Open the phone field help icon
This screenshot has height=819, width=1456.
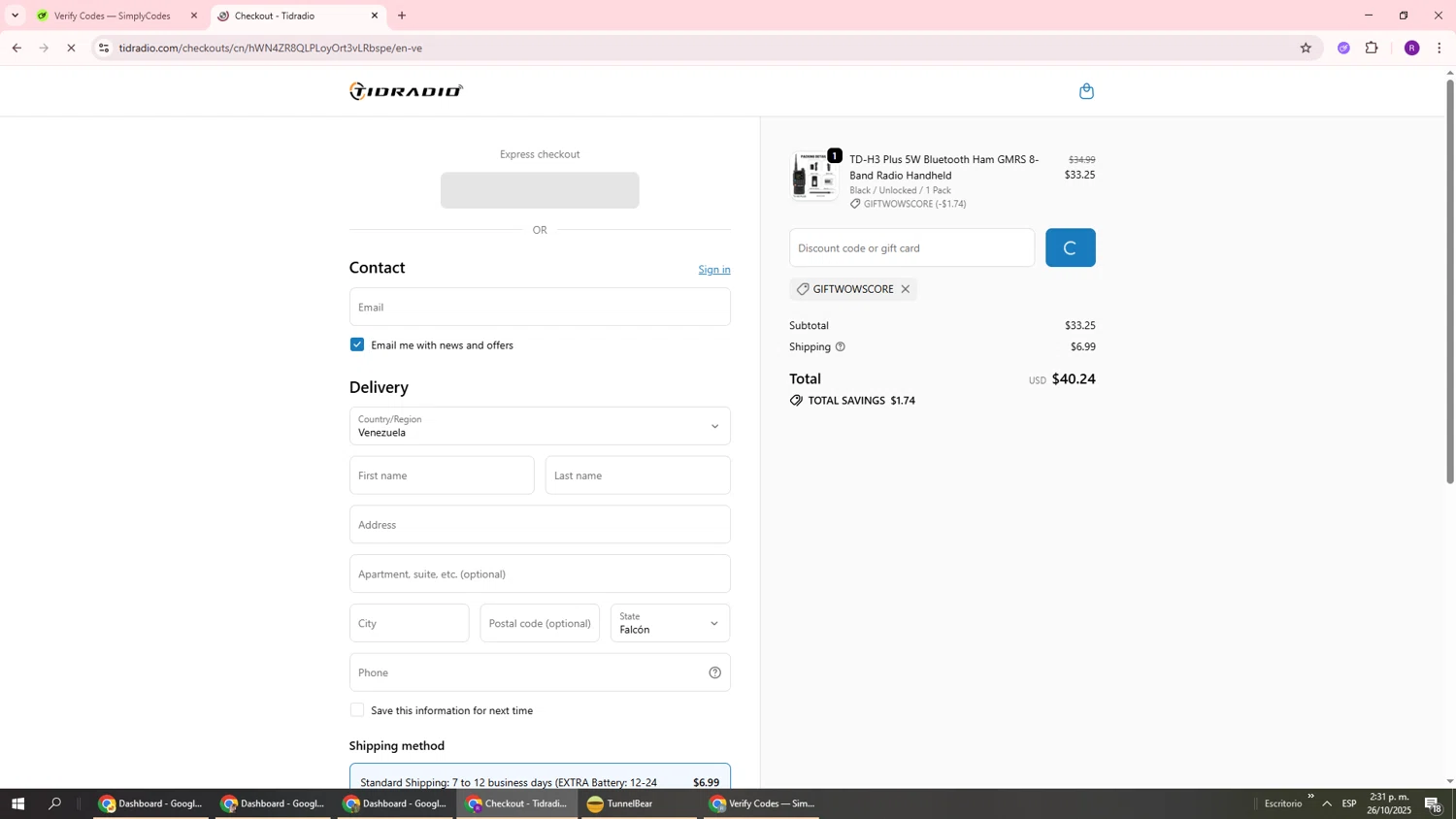click(714, 672)
